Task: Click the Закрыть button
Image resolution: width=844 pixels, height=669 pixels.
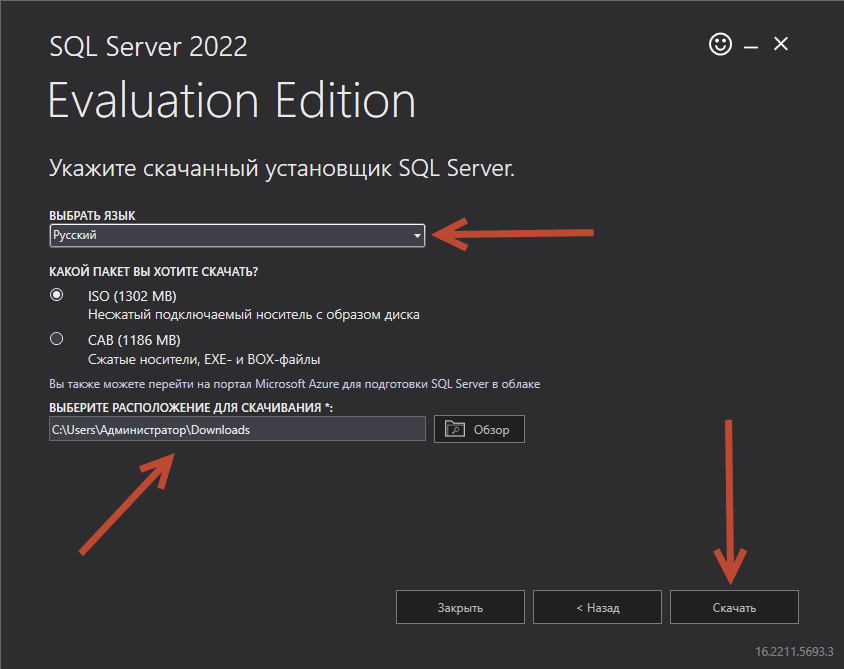Action: (x=460, y=606)
